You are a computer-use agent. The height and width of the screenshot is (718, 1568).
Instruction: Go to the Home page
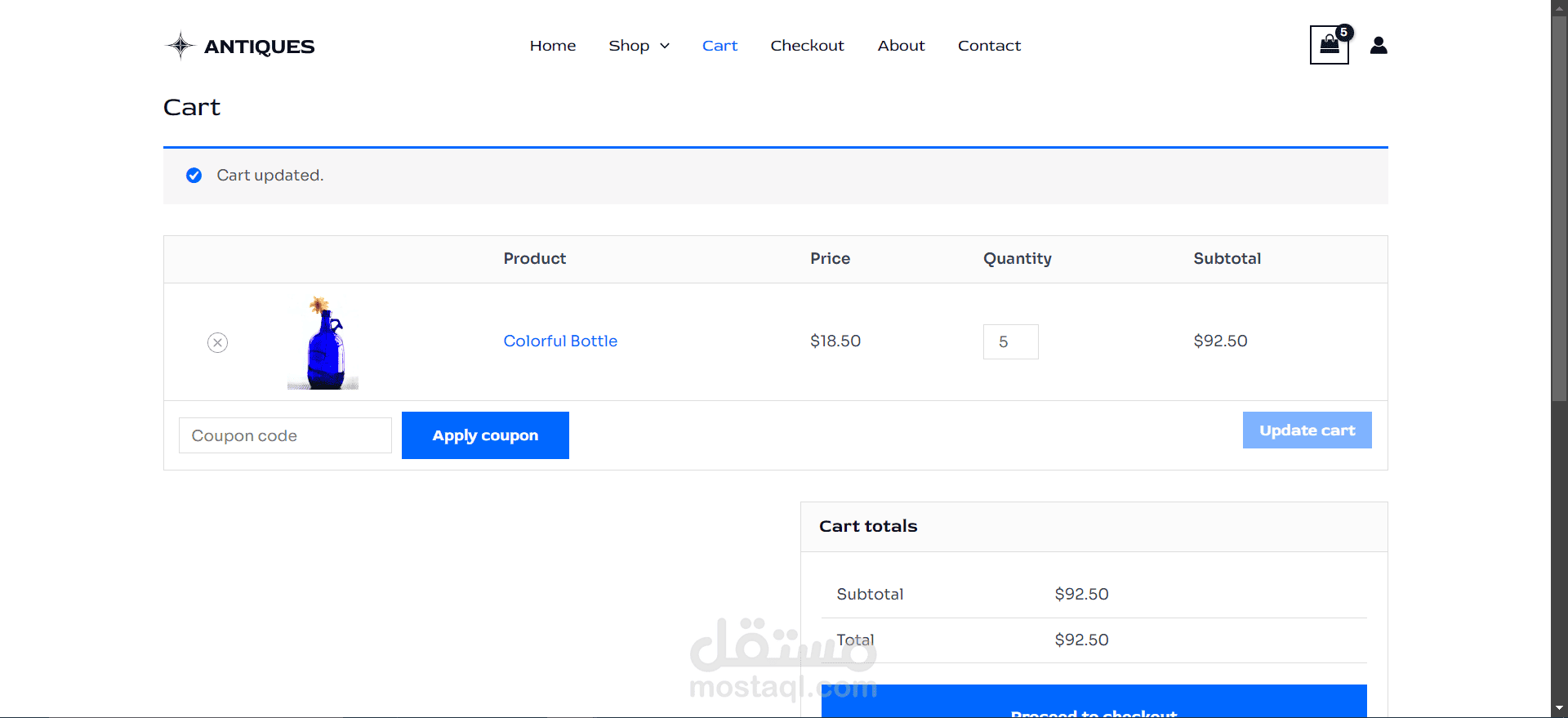coord(553,46)
